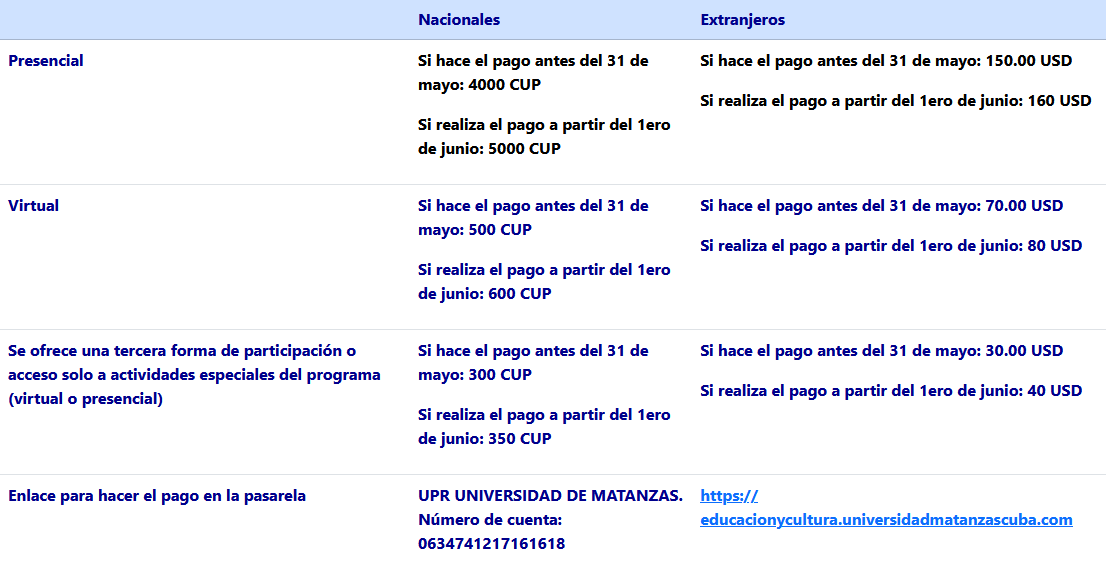Image resolution: width=1106 pixels, height=579 pixels.
Task: Click the Nacionales column header
Action: tap(459, 19)
